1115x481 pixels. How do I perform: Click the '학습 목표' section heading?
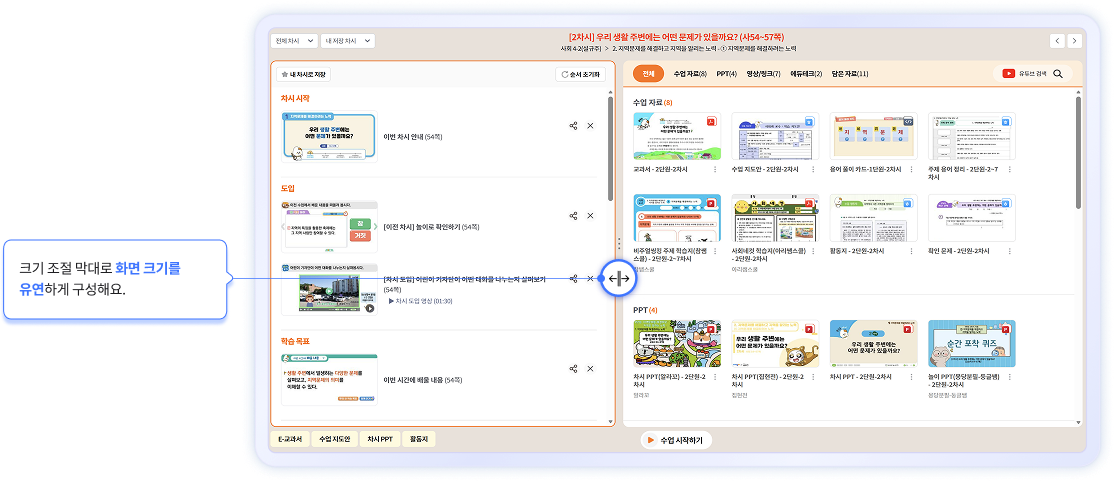coord(295,342)
